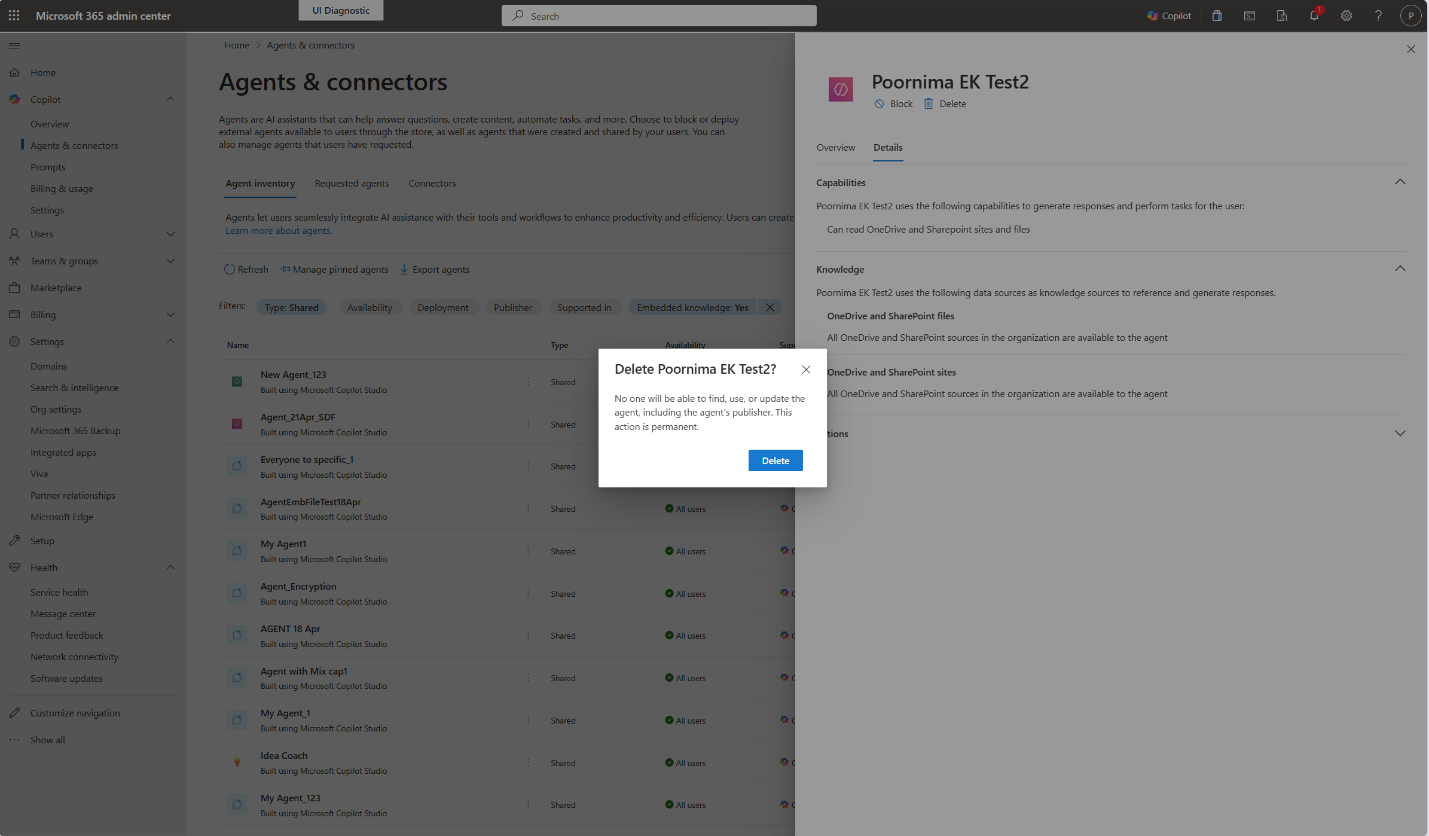Open Integrated apps nav item
This screenshot has height=836, width=1429.
63,452
